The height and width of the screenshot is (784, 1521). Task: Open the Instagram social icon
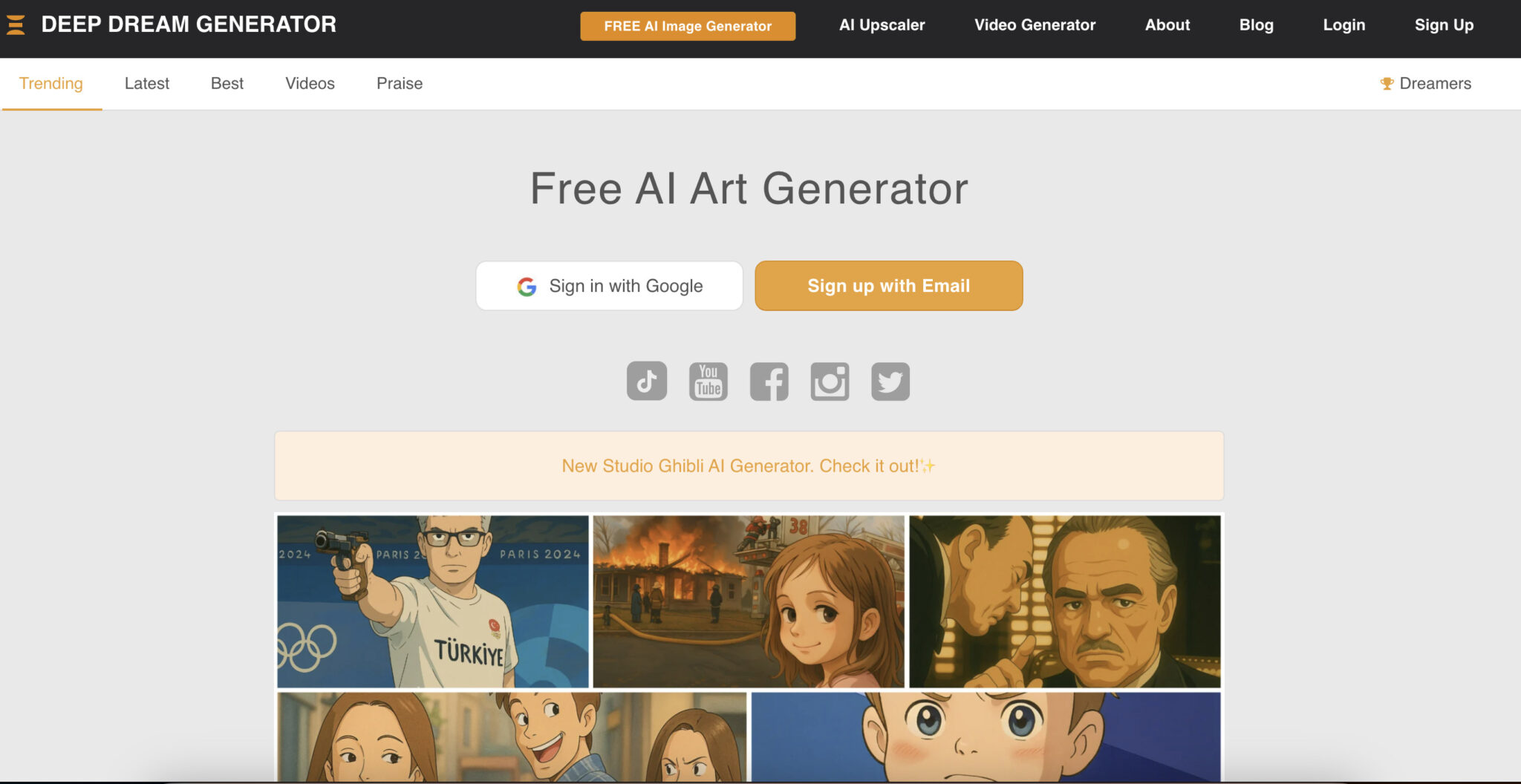(830, 381)
